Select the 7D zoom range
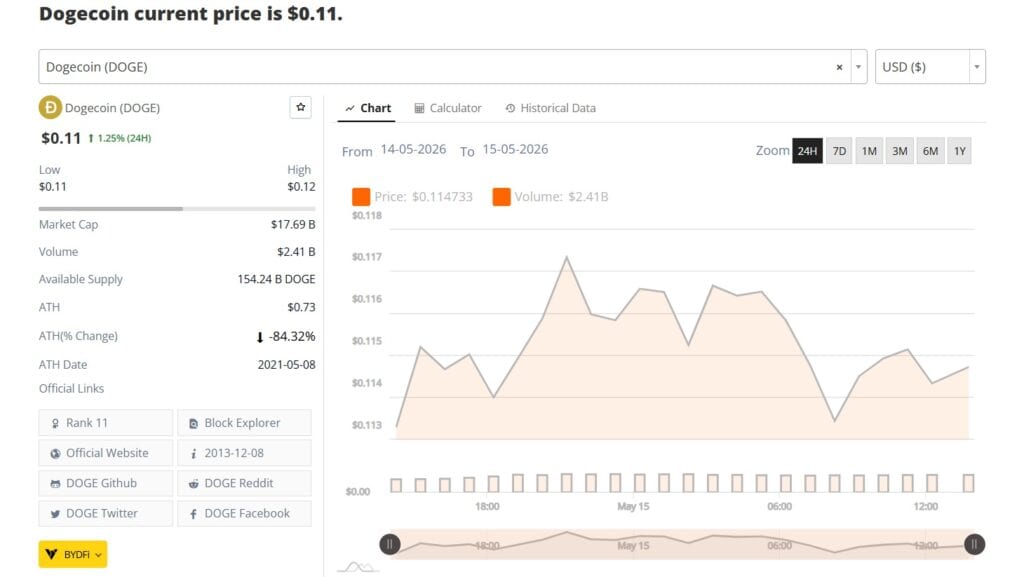 click(839, 151)
